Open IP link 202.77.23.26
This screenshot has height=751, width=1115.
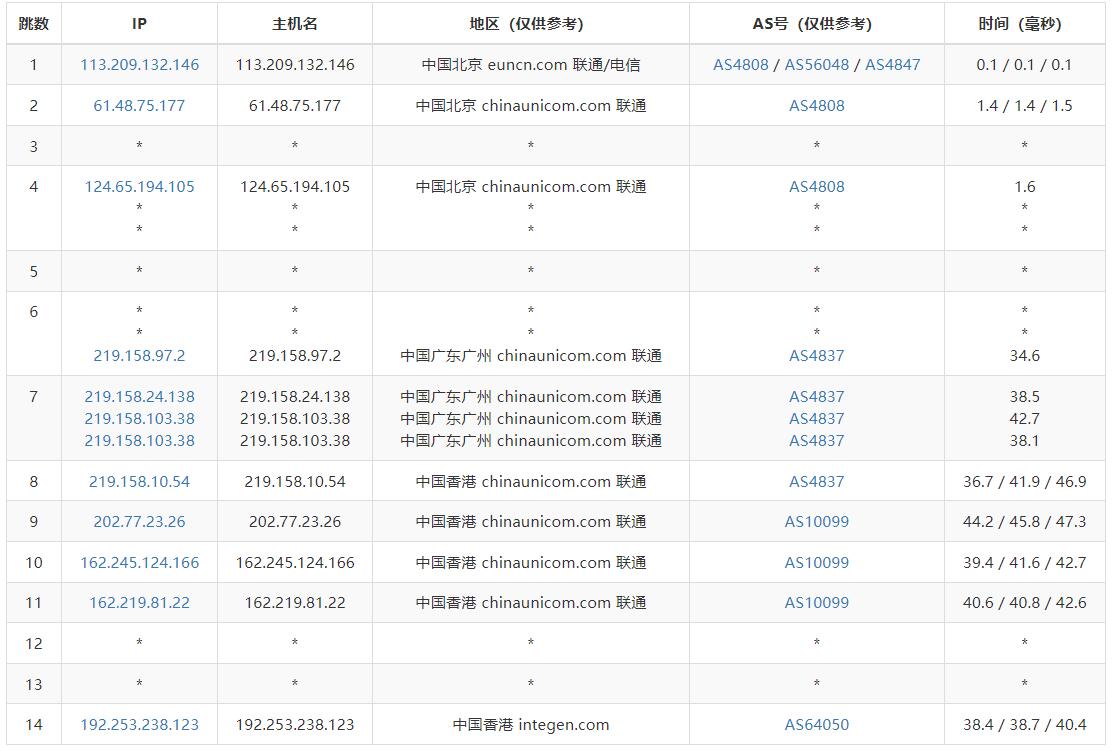[139, 522]
